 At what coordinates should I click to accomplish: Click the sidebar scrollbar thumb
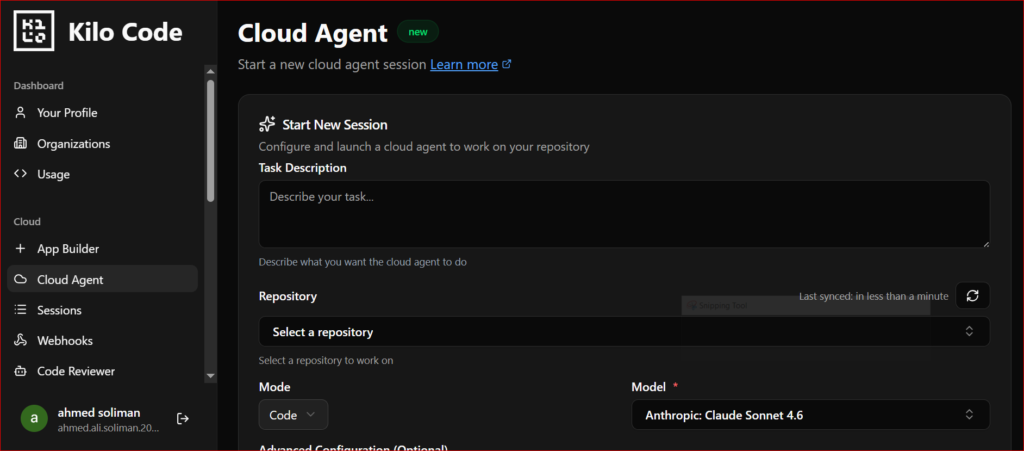pyautogui.click(x=210, y=140)
